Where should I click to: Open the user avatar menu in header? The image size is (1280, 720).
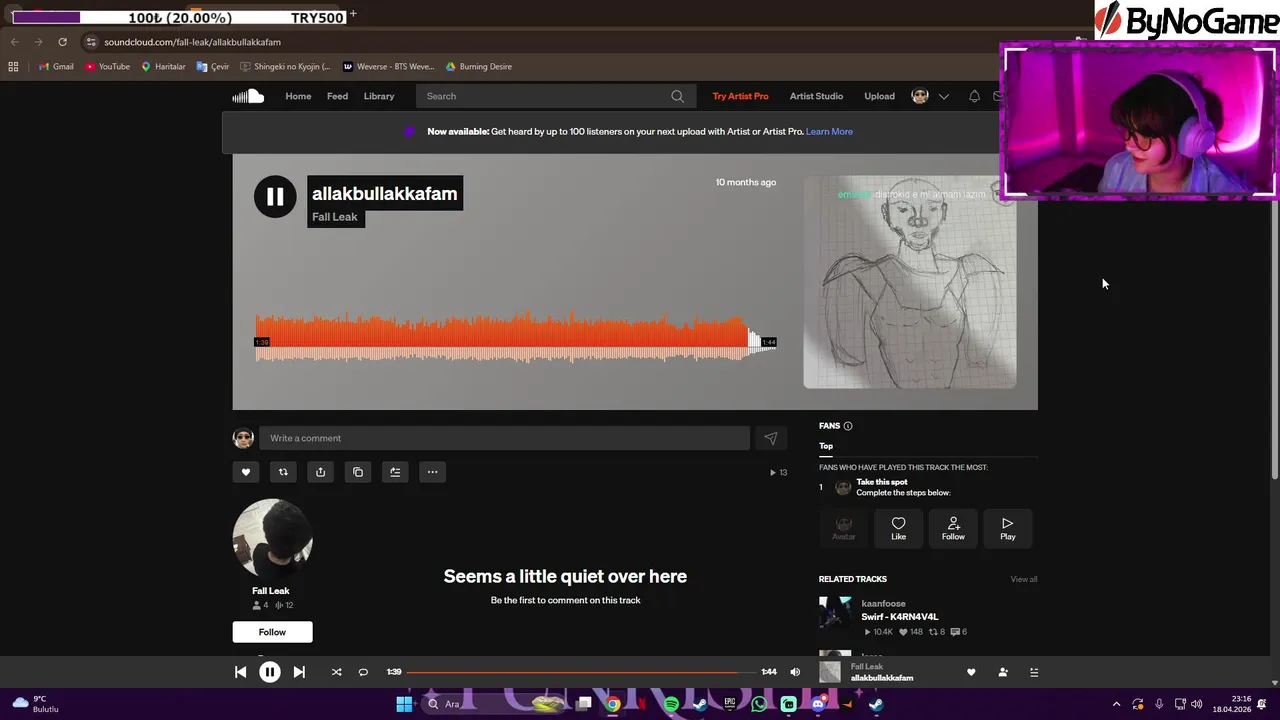click(920, 96)
